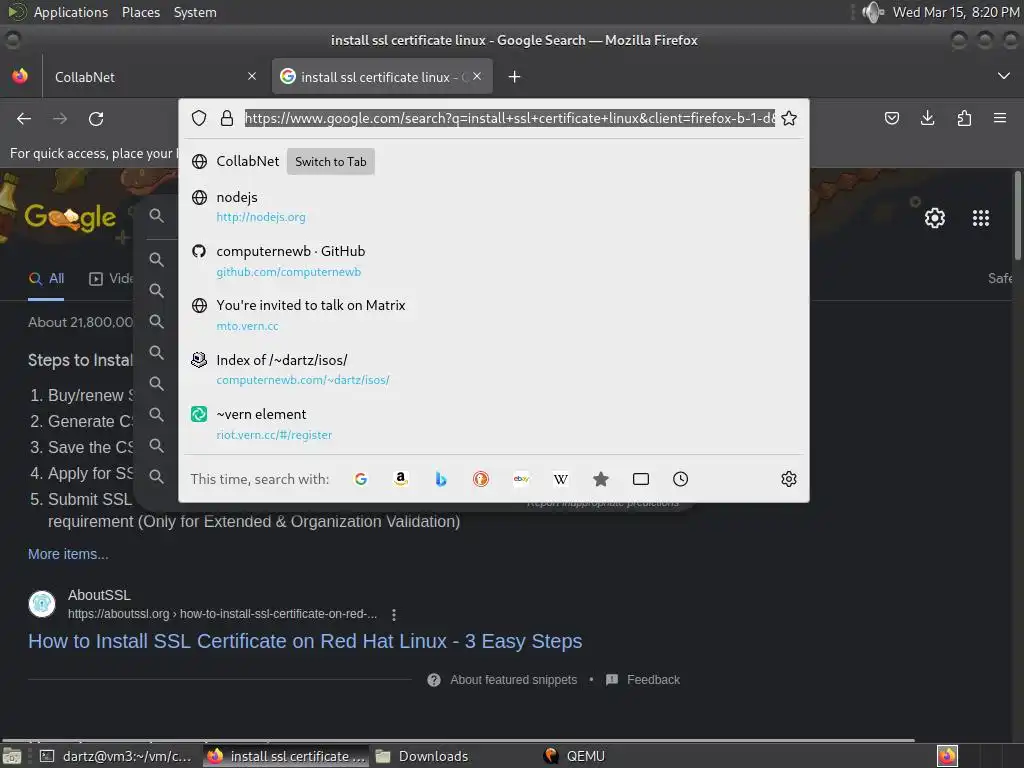Close the install ssl certificate tab
Viewport: 1024px width, 768px height.
tap(477, 76)
